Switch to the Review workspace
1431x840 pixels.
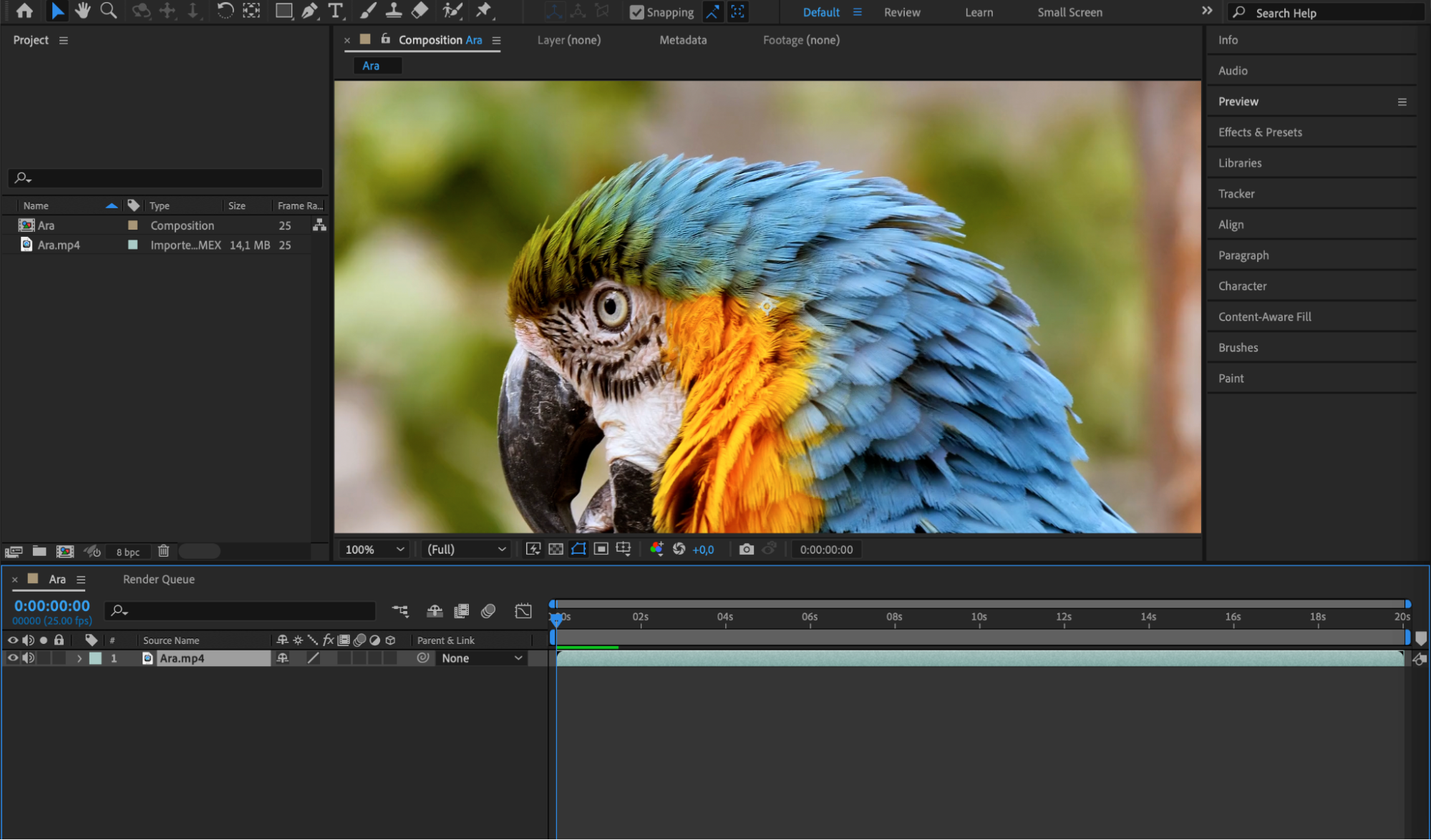[x=901, y=12]
